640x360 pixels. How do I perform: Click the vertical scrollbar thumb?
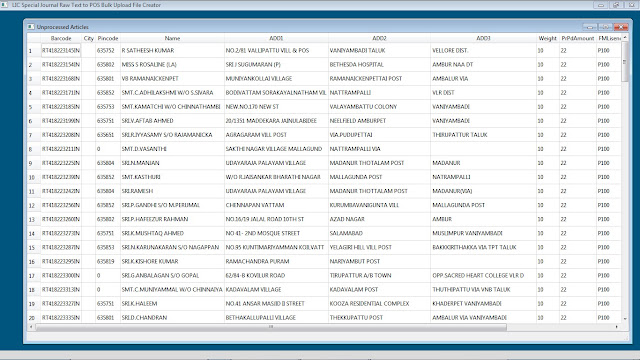coord(625,62)
